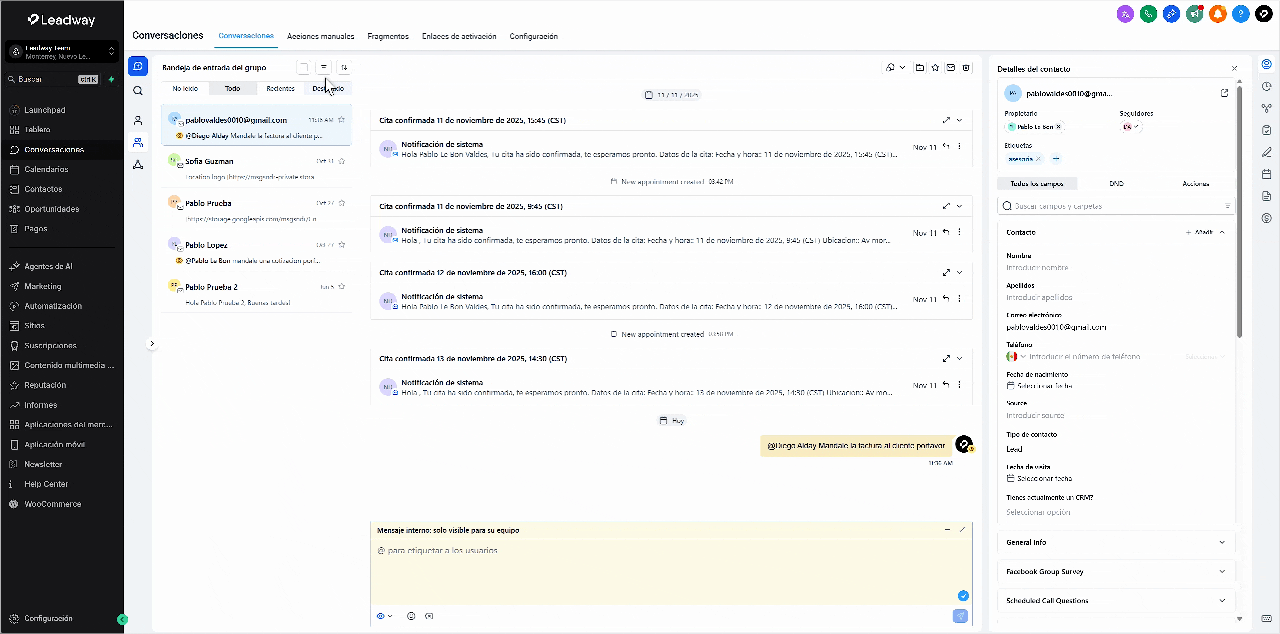Expand the General Info section
The image size is (1280, 634).
pos(1115,542)
